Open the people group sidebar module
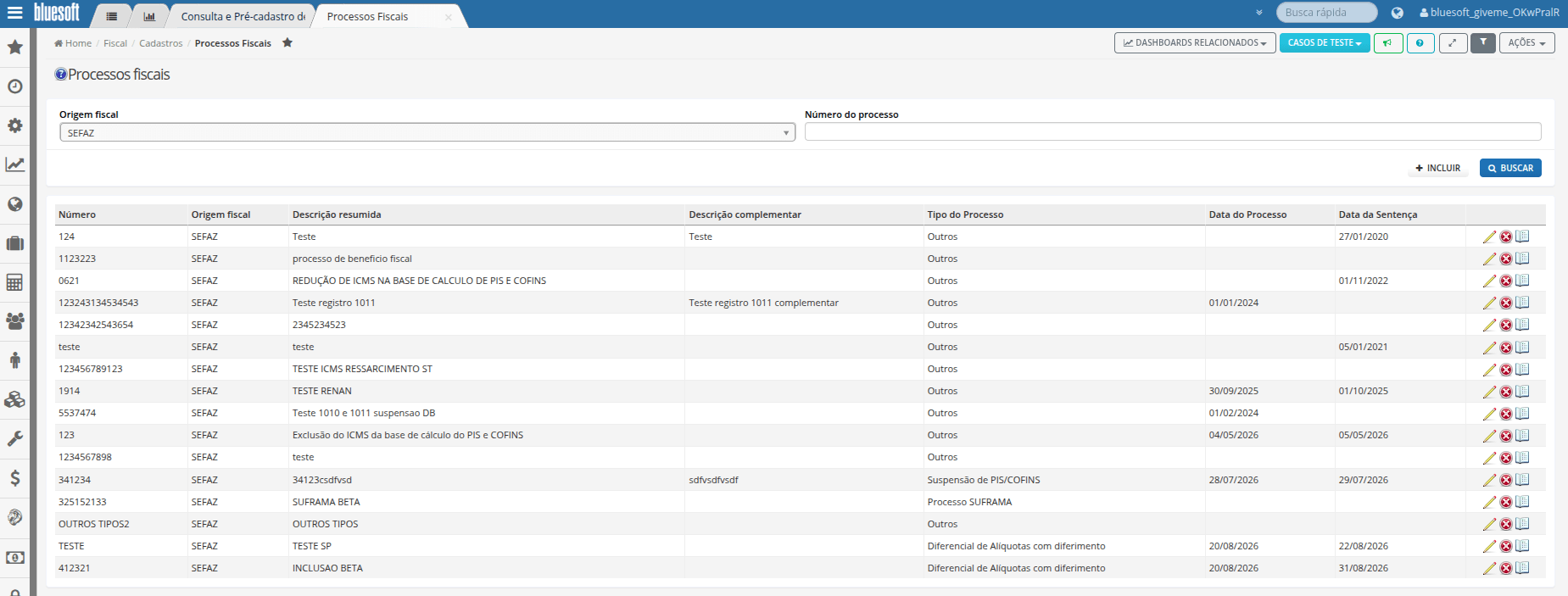 (x=14, y=321)
